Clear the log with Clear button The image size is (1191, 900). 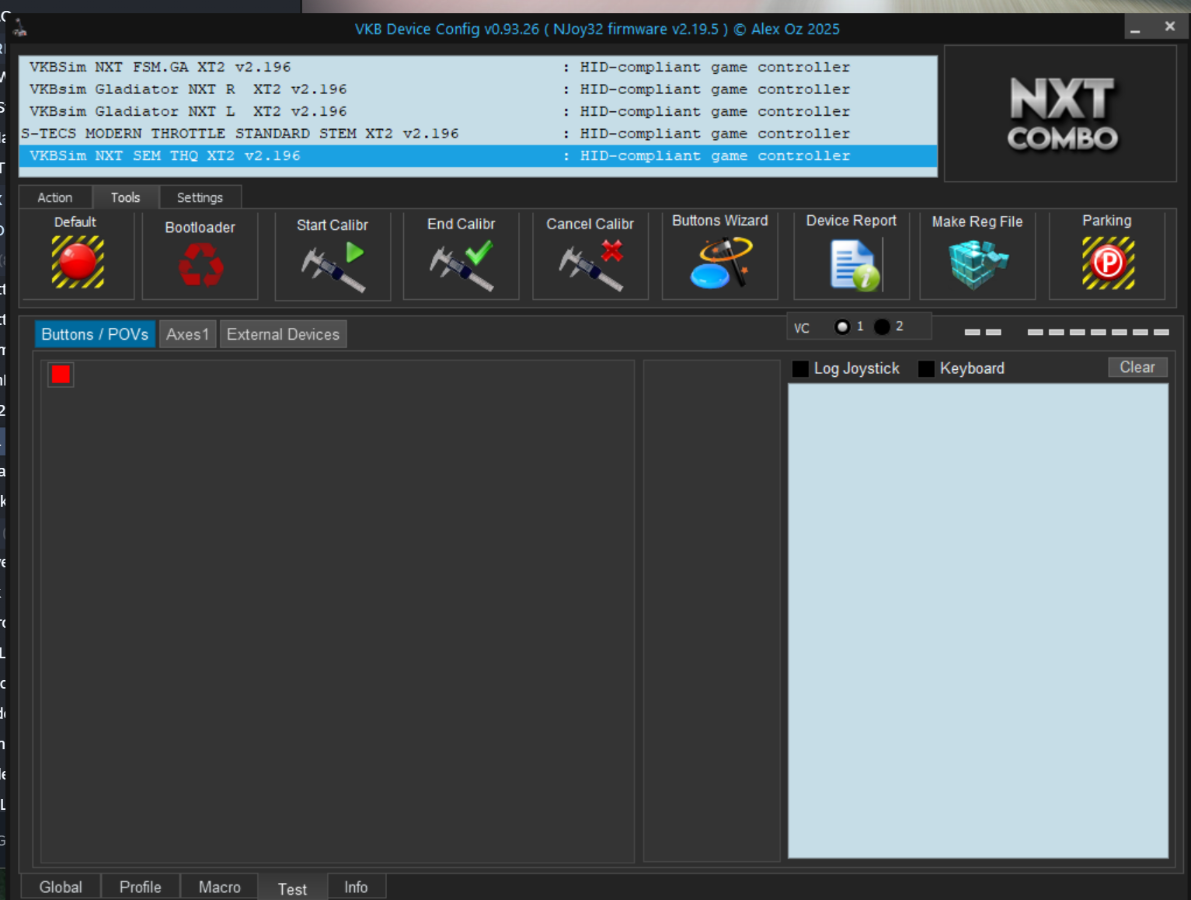click(x=1137, y=367)
